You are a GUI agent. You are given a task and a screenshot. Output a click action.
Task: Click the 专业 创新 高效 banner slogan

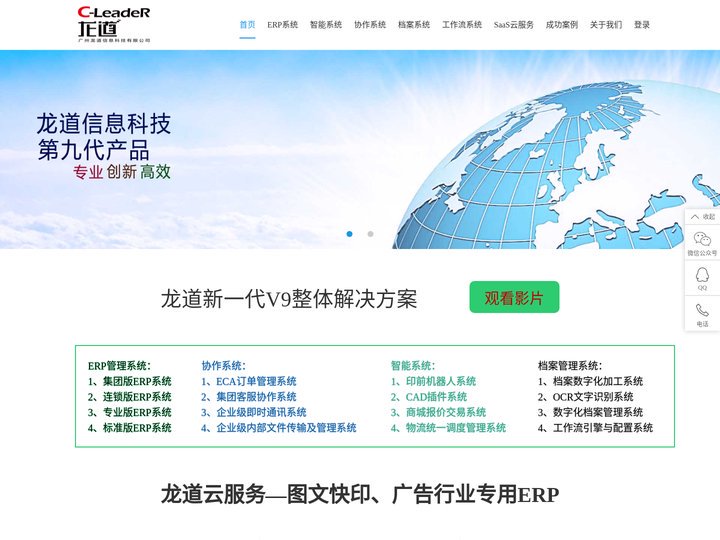point(122,172)
